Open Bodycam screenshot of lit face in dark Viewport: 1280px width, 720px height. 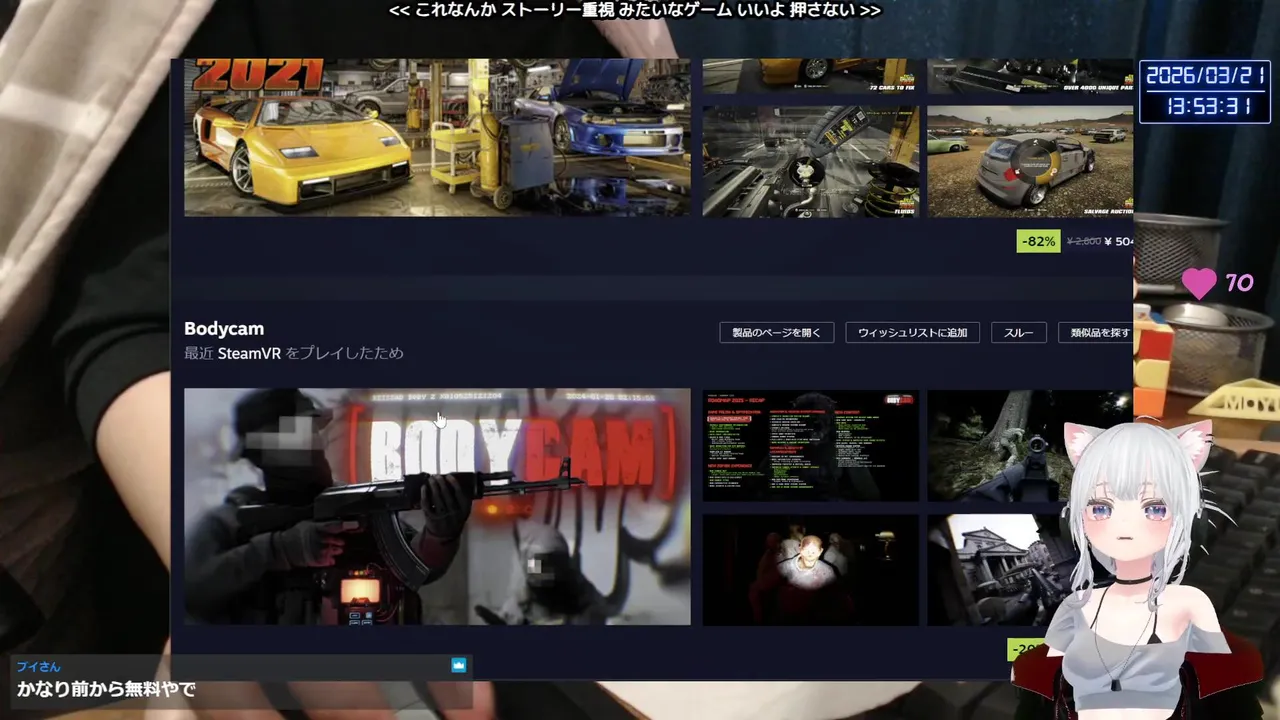810,570
